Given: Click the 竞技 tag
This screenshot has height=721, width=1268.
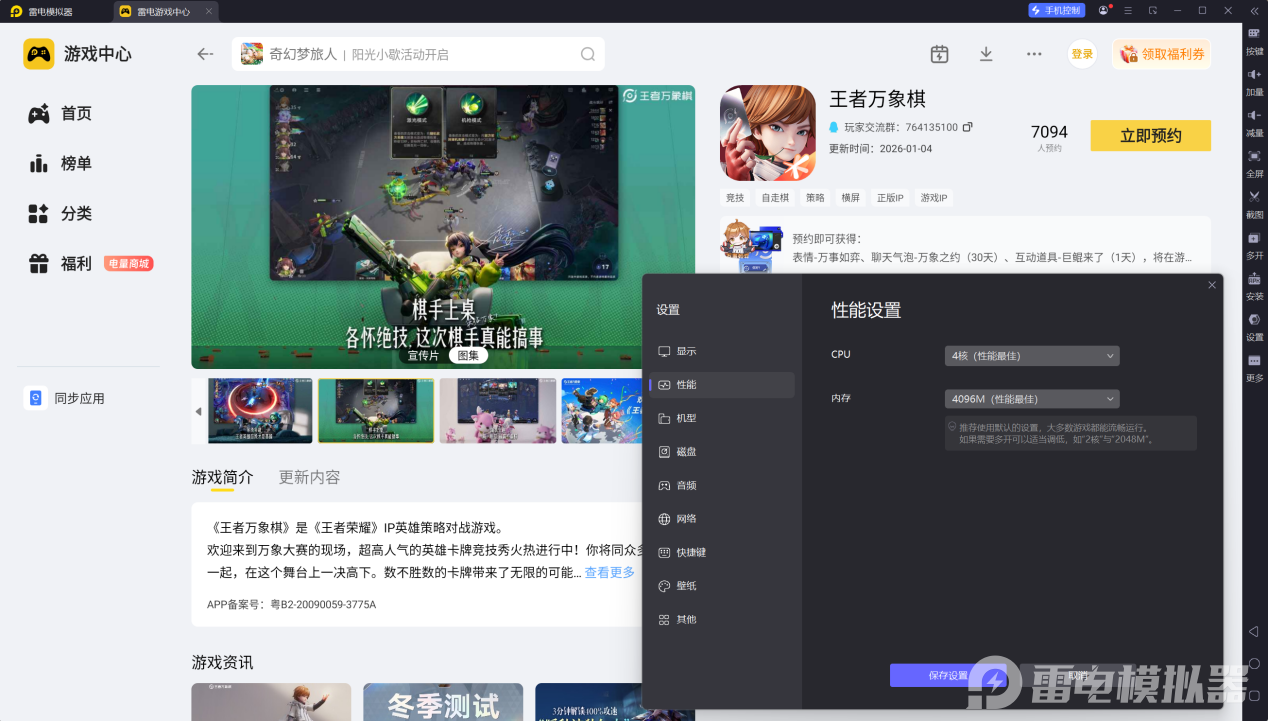Looking at the screenshot, I should 735,198.
